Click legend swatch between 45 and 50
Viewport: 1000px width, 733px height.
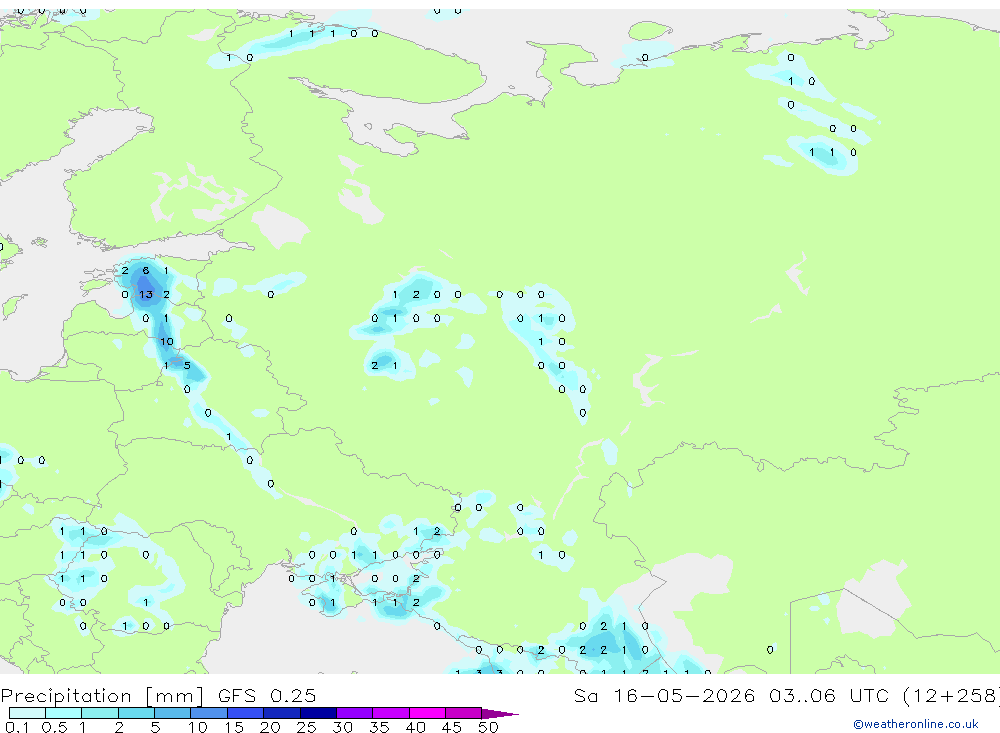click(464, 713)
